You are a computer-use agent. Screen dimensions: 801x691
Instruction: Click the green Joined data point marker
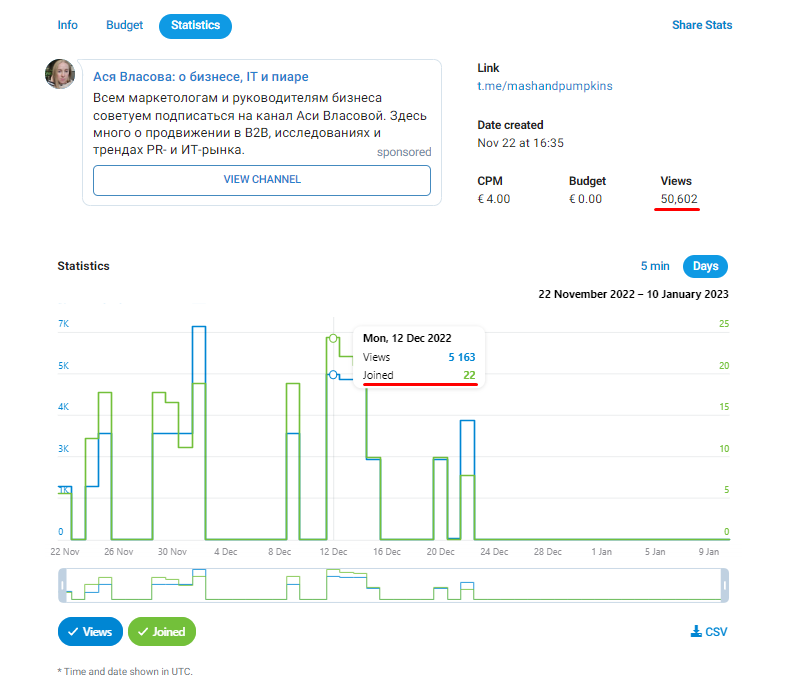[333, 338]
